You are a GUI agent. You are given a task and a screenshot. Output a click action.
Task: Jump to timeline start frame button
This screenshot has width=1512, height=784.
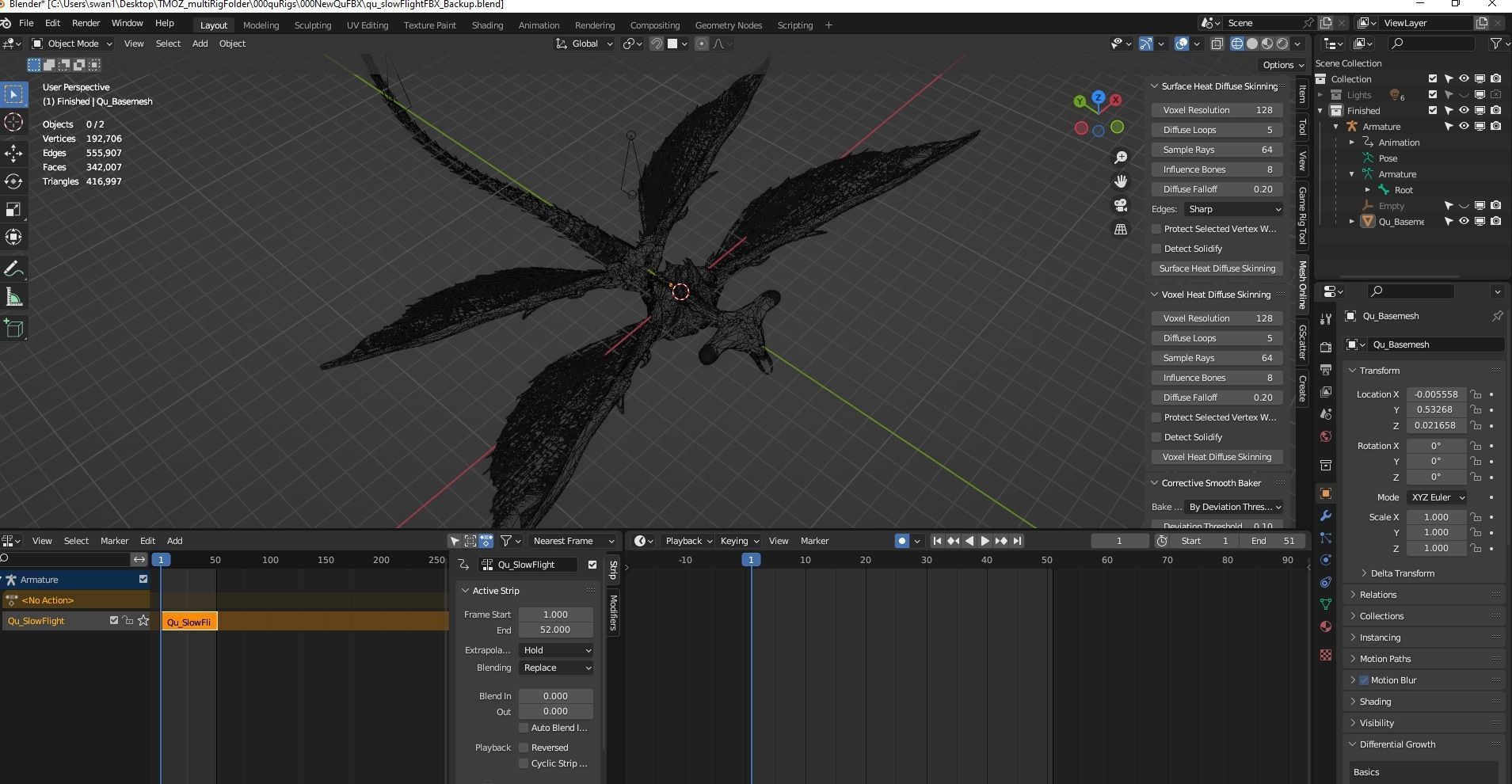(937, 541)
